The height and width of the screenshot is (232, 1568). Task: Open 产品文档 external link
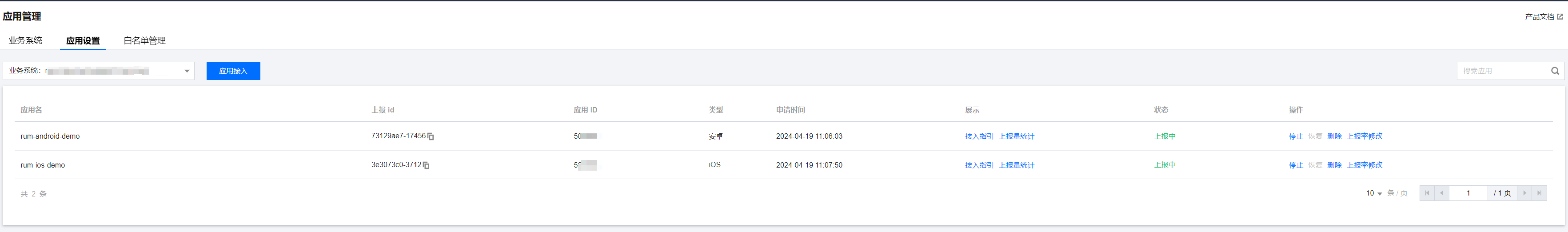coord(1543,16)
